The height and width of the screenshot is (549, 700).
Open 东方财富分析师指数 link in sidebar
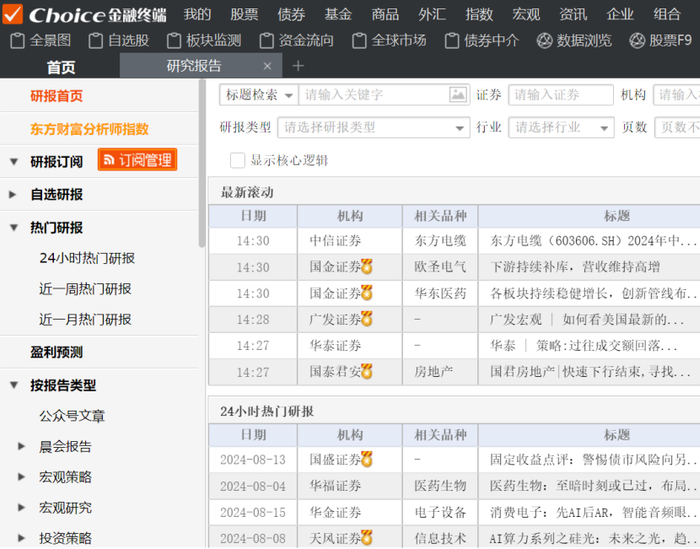pyautogui.click(x=89, y=129)
